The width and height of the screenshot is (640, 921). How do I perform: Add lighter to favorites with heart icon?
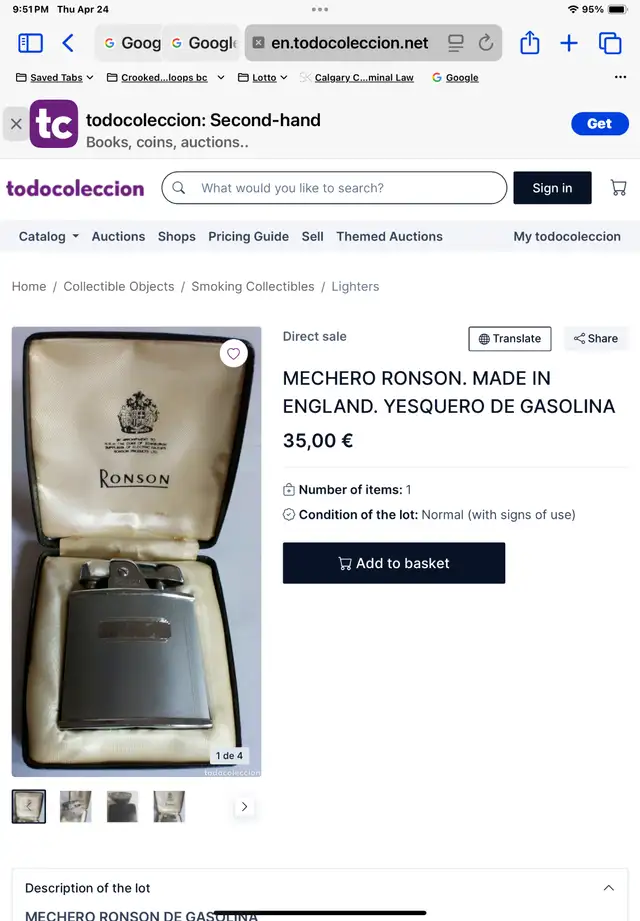pos(234,354)
